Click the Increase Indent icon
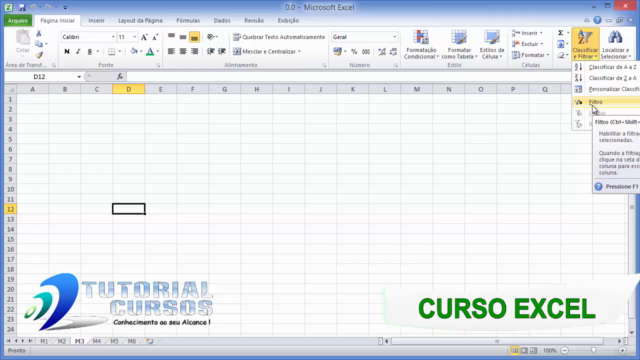Viewport: 640px width, 360px height. 222,51
